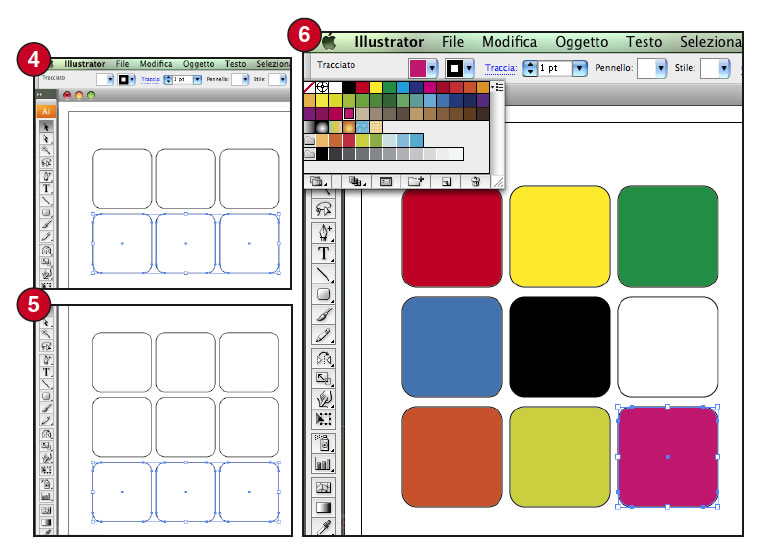Viewport: 761px width, 558px height.
Task: Open the Testo menu in the colored-squares window
Action: (644, 42)
